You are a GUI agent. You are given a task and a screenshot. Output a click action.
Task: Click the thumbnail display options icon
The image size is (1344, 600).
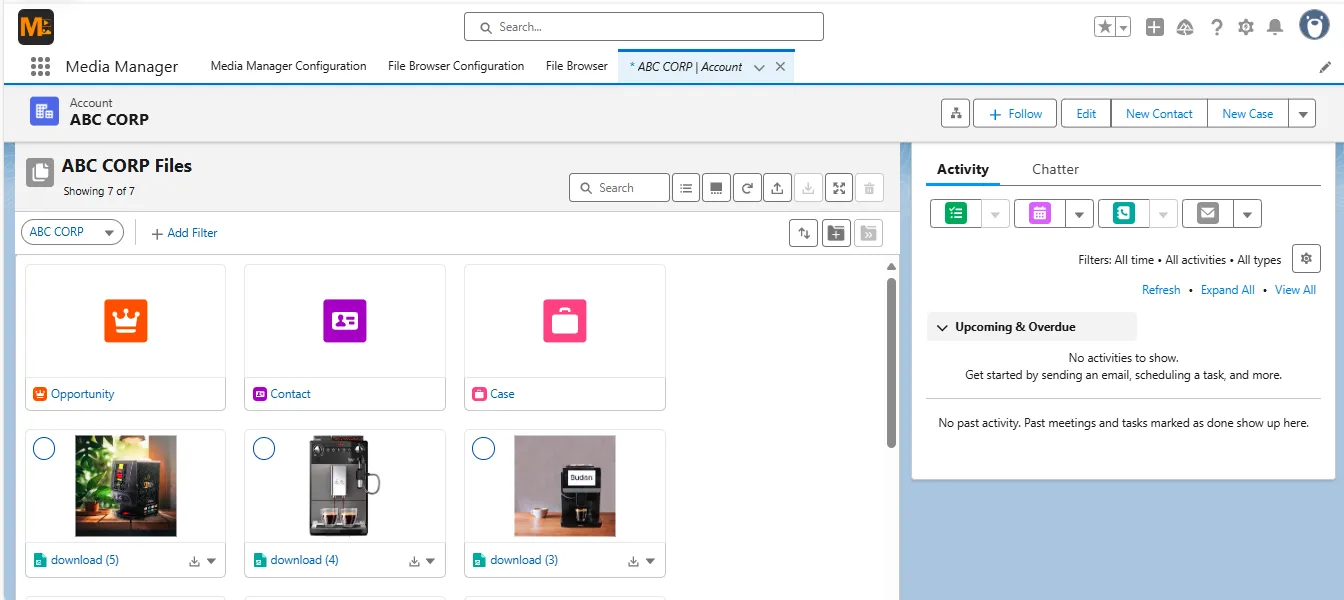[x=715, y=187]
